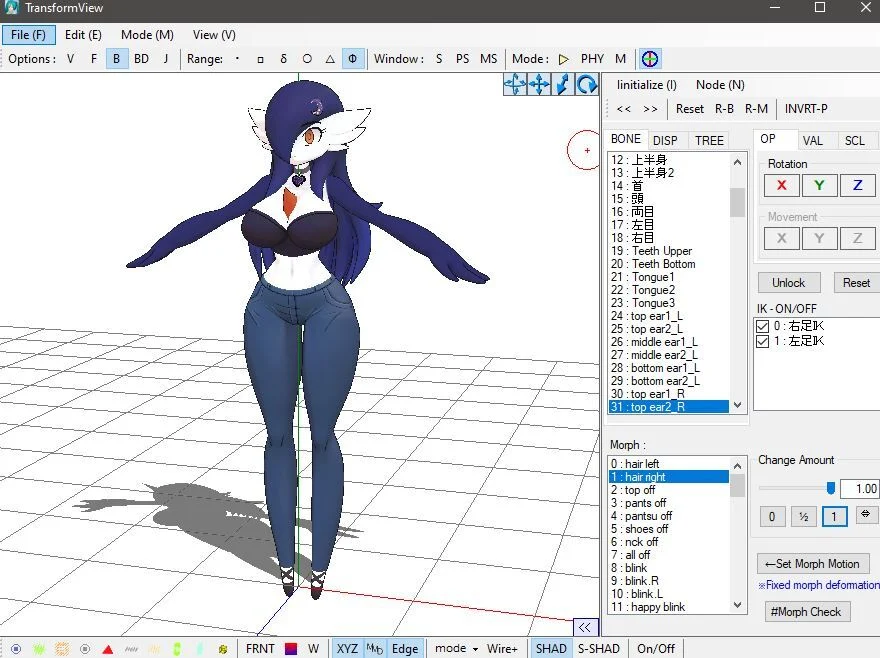Screen dimensions: 880x658
Task: Click the colored crosshair circle toolbar icon
Action: click(x=650, y=59)
